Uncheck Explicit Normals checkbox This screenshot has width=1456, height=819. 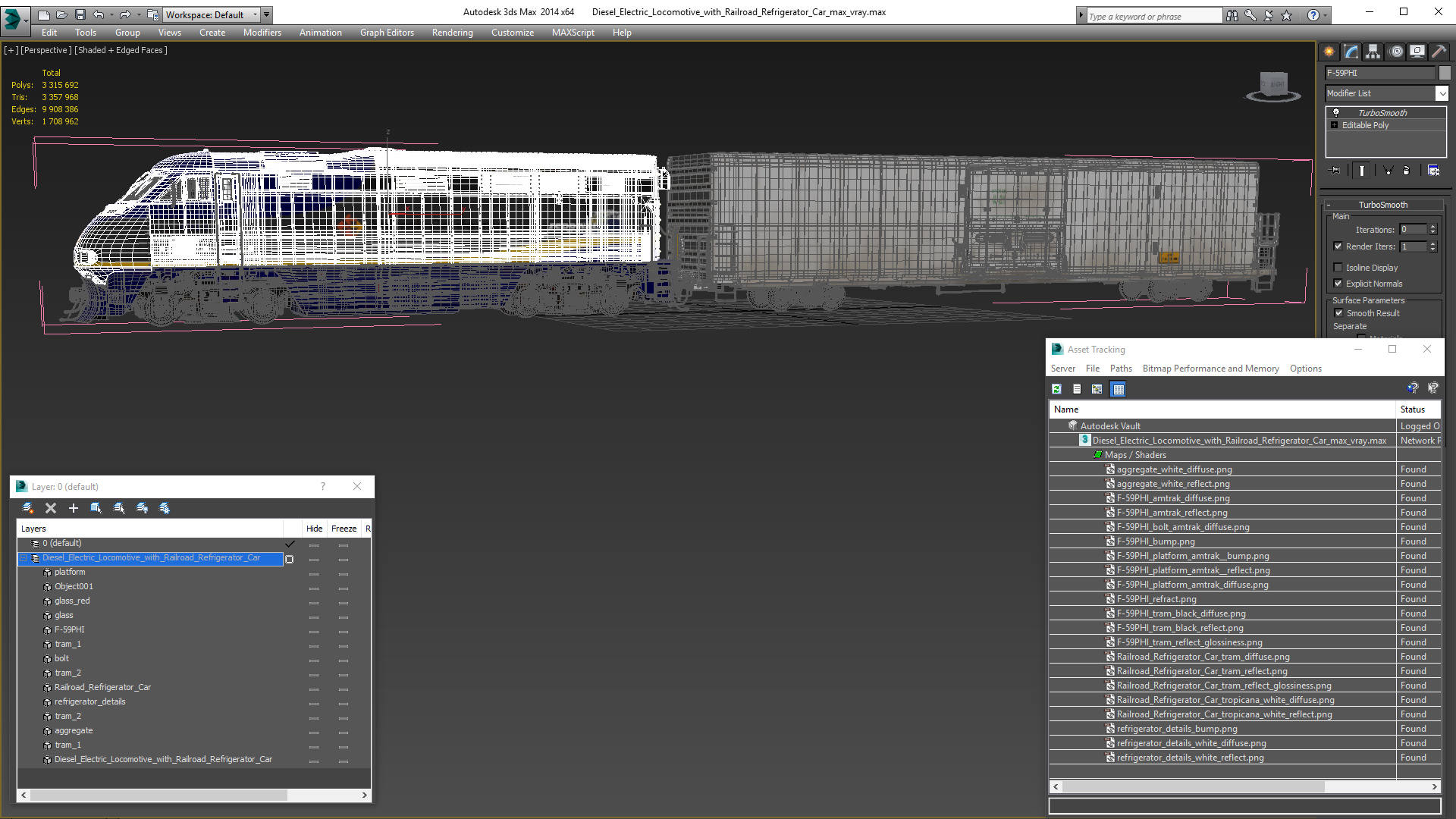point(1338,284)
